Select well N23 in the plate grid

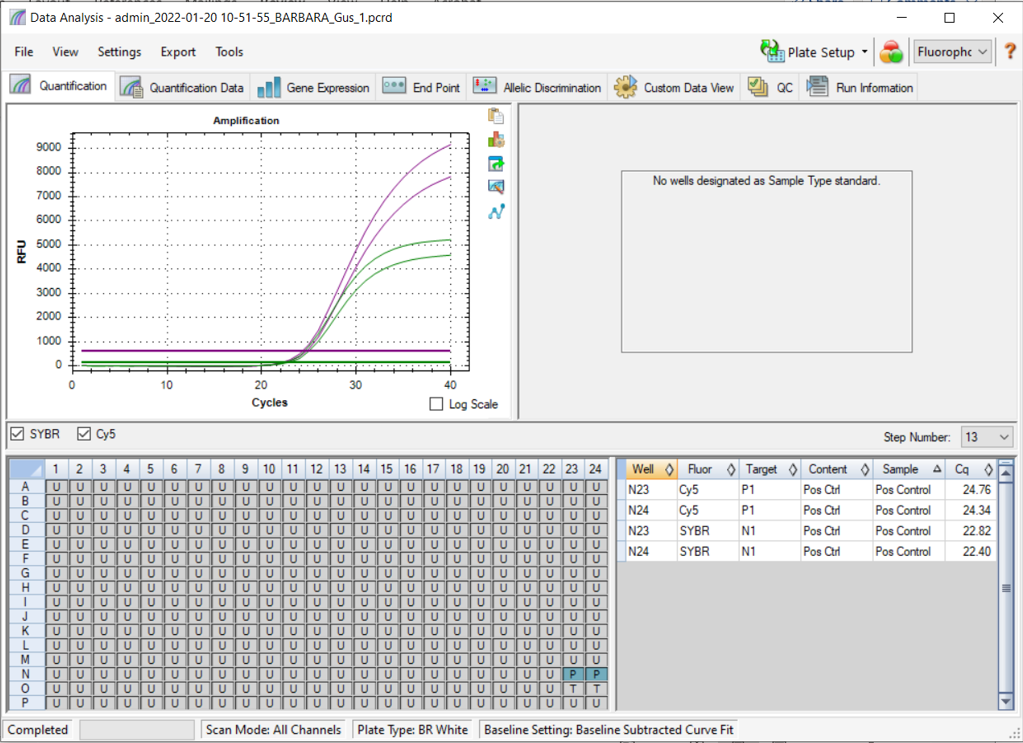pos(572,674)
